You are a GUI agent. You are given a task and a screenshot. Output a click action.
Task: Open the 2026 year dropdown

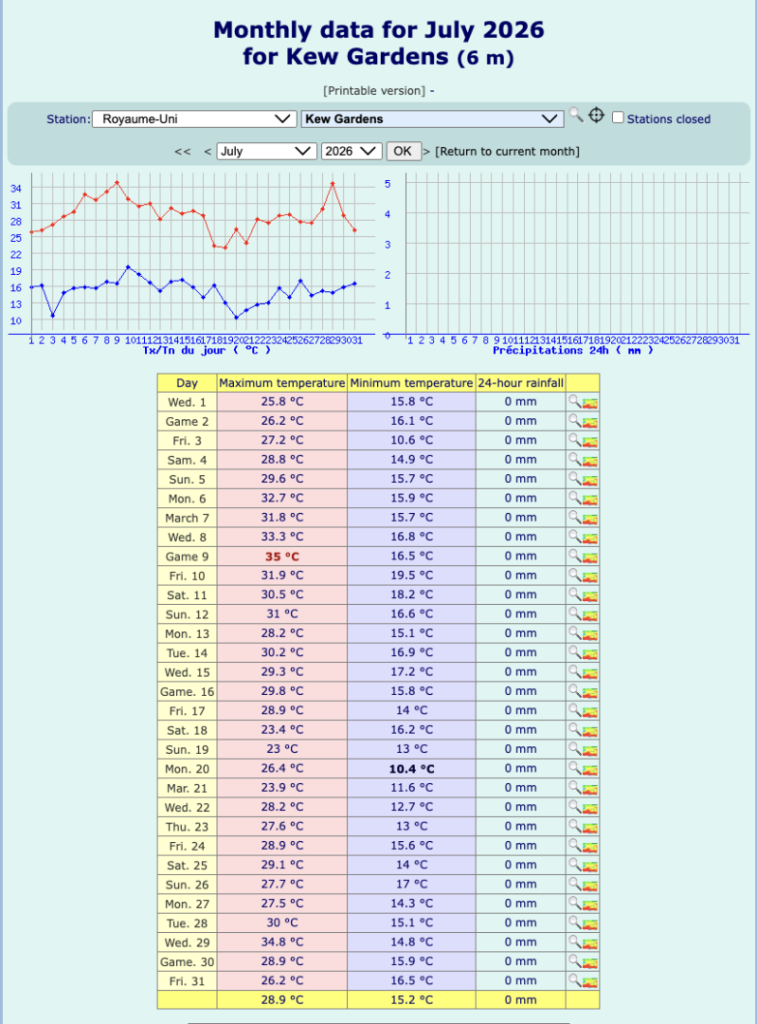coord(351,151)
